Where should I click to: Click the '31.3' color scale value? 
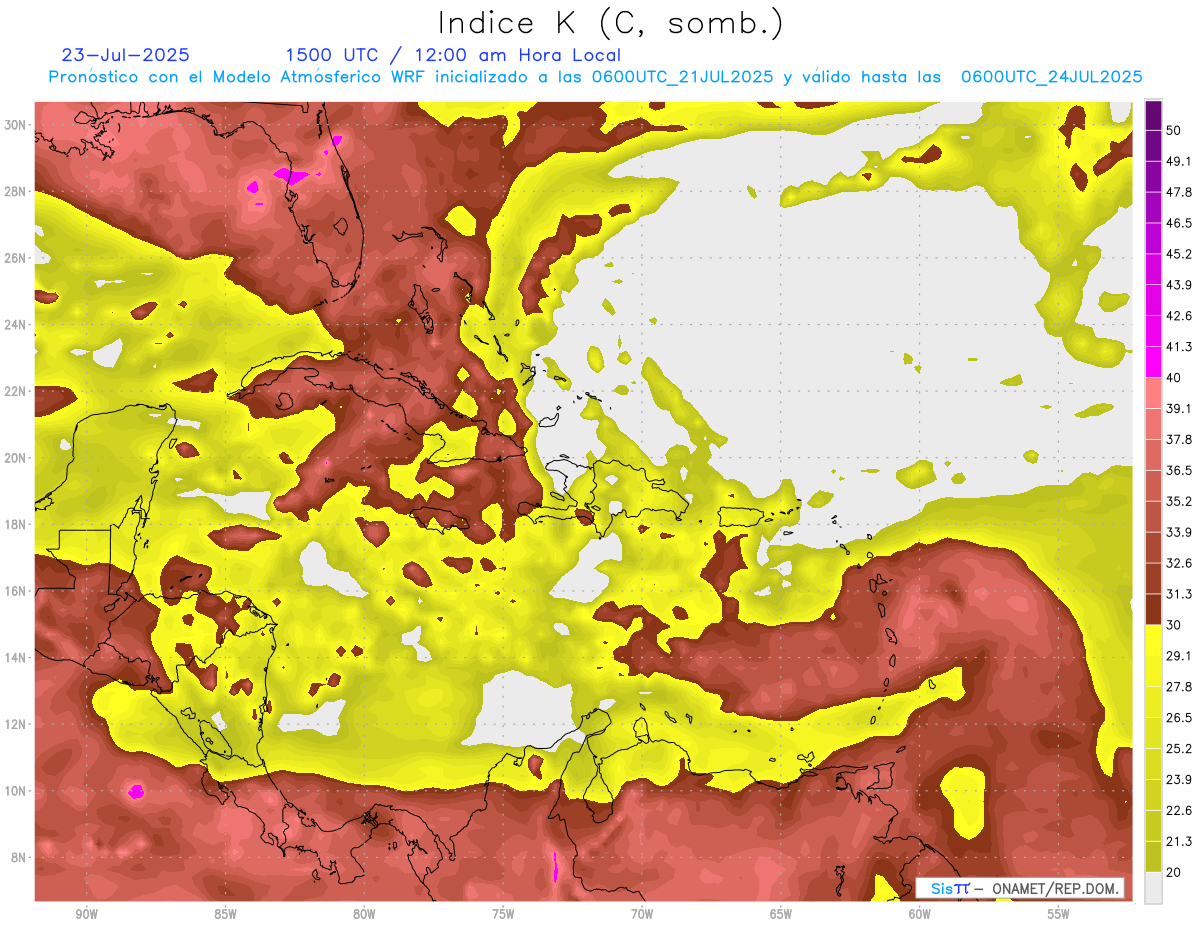(1178, 594)
